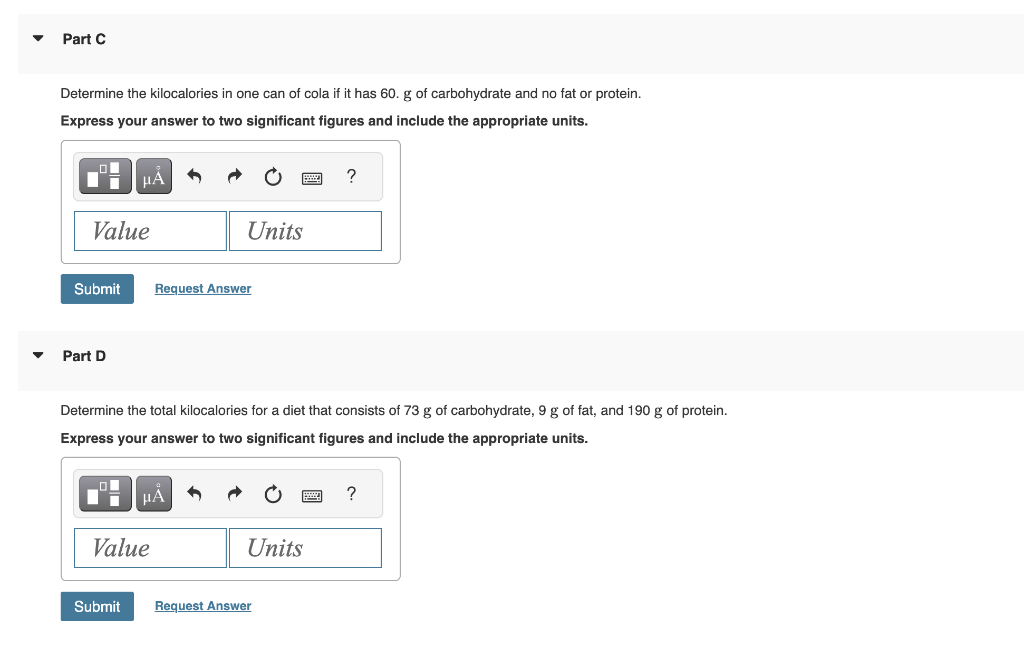Click the Value input field in Part C
The height and width of the screenshot is (656, 1024).
pyautogui.click(x=149, y=230)
